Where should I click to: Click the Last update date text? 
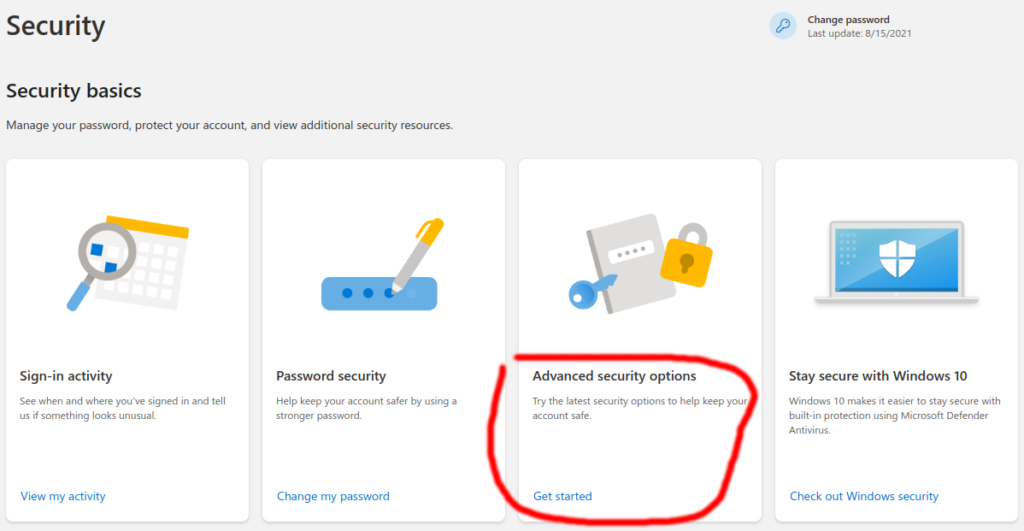pyautogui.click(x=859, y=33)
